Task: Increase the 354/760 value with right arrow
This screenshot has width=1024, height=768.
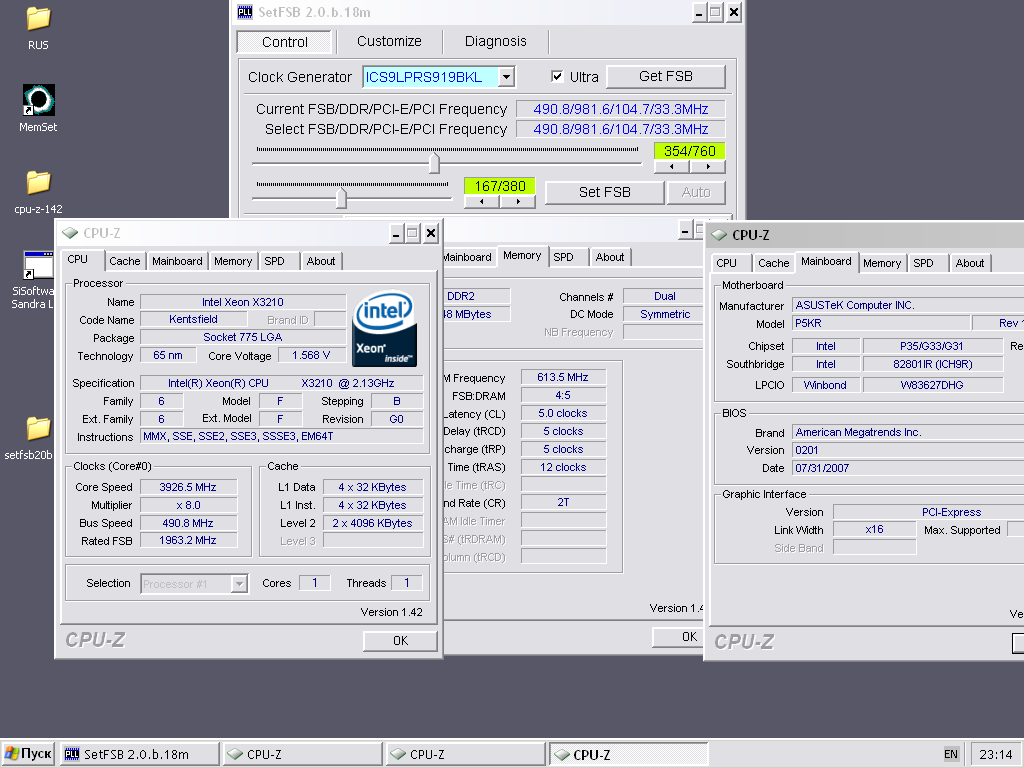Action: 708,167
